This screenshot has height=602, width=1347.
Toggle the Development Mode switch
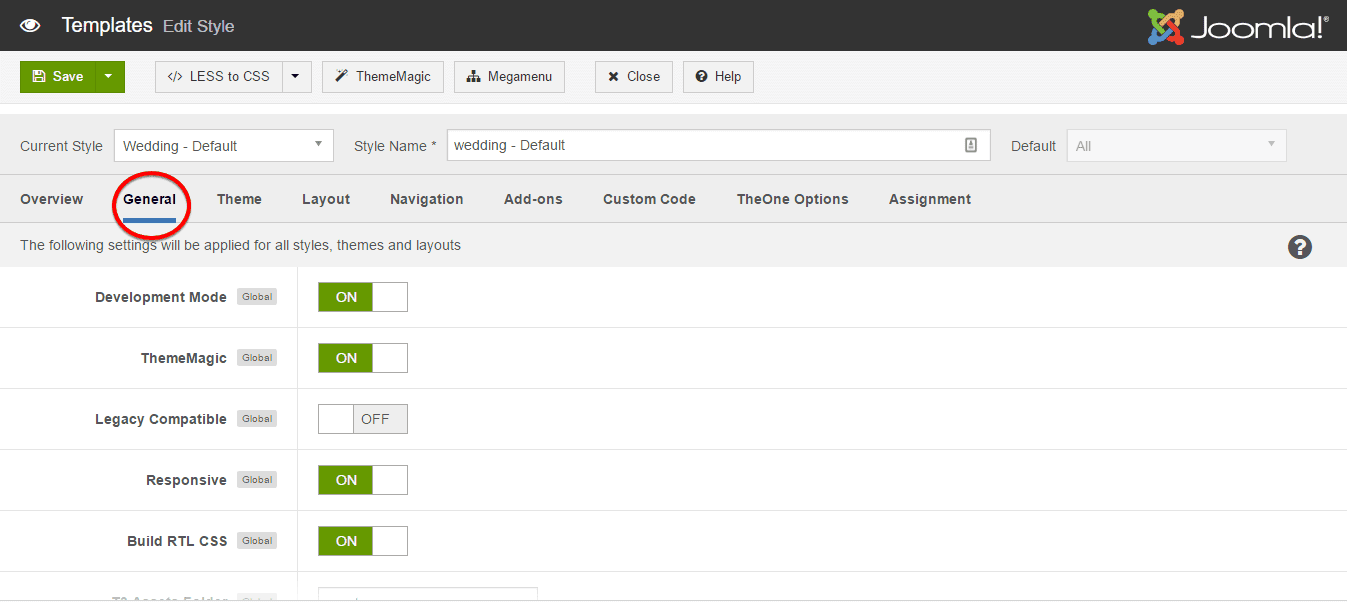362,297
